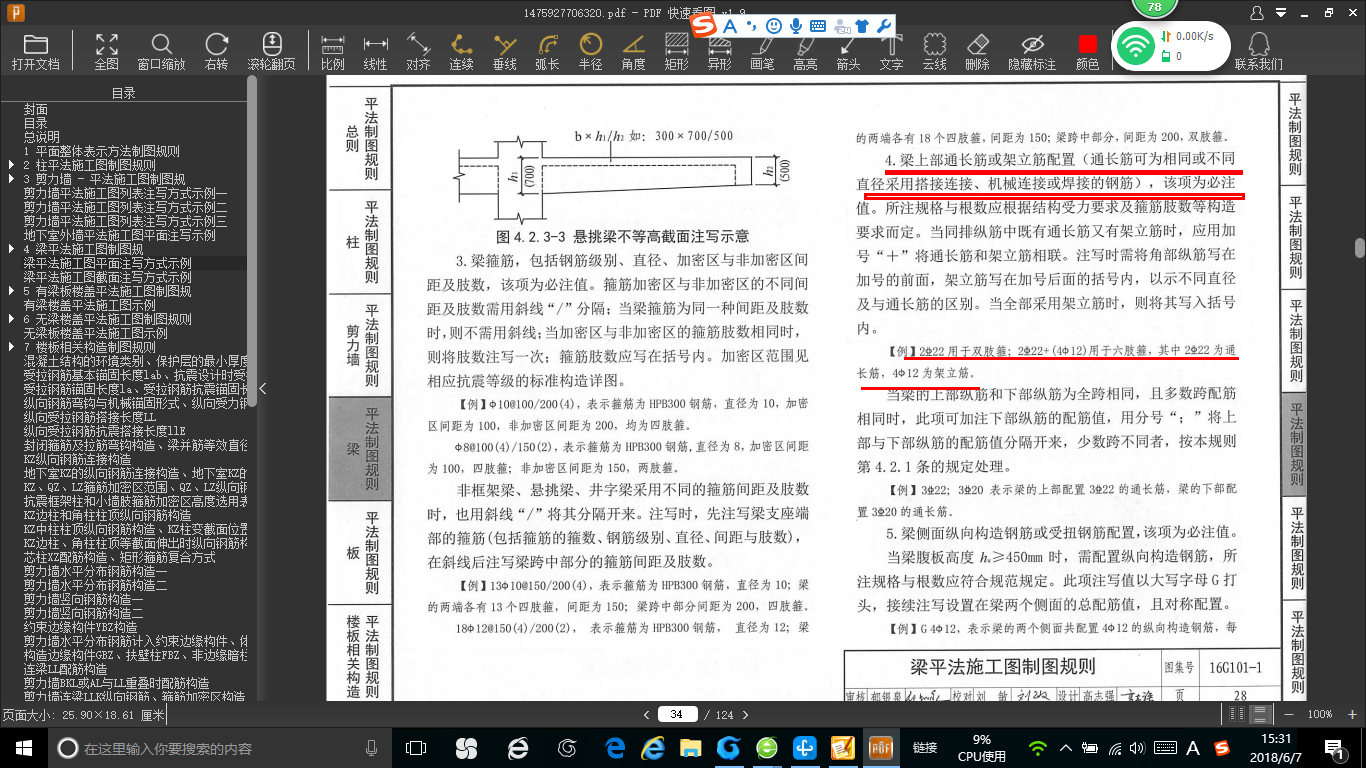Select the 角度 angle measurement tool
1366x768 pixels.
[x=633, y=51]
